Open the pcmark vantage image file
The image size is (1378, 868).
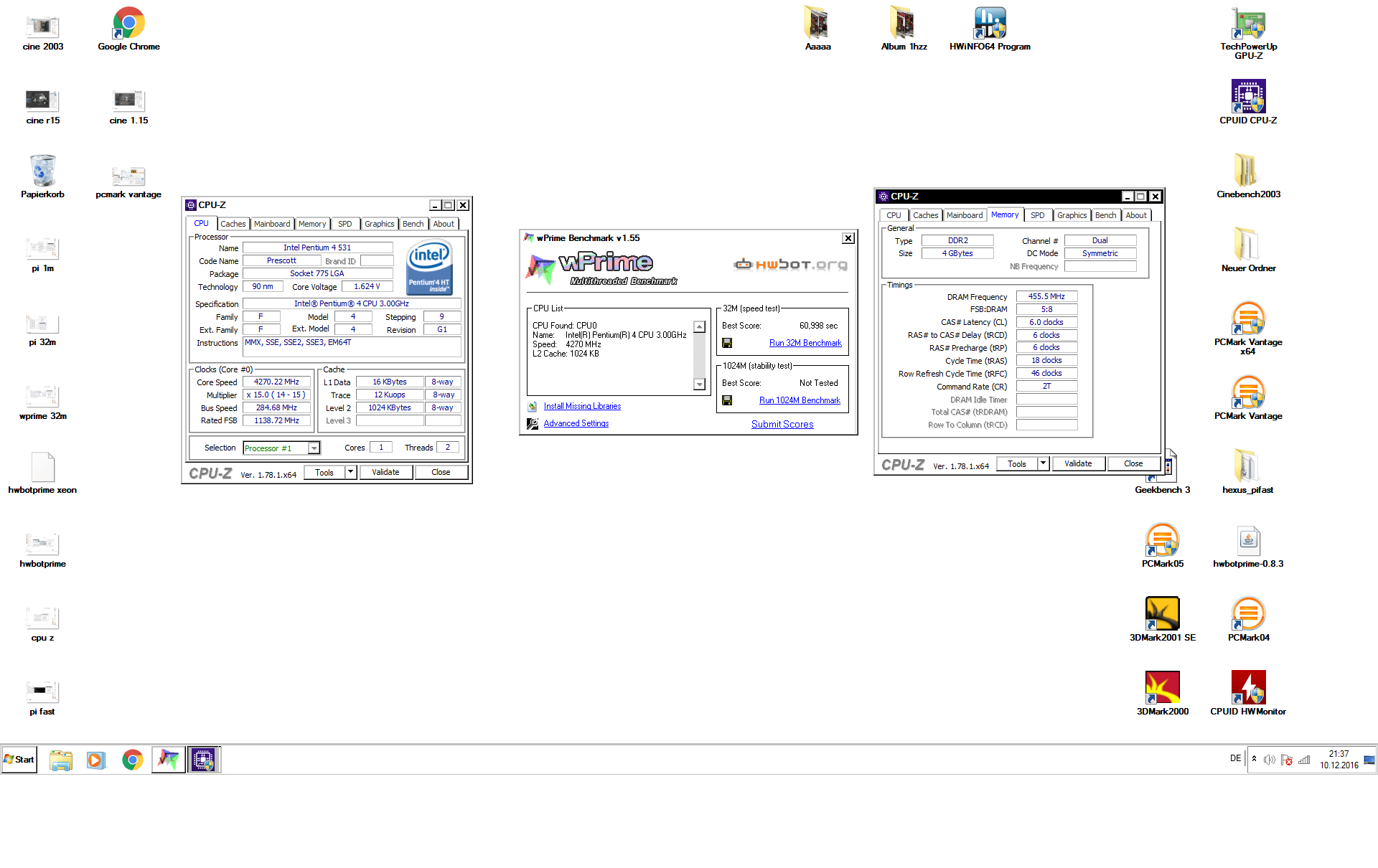tap(129, 181)
